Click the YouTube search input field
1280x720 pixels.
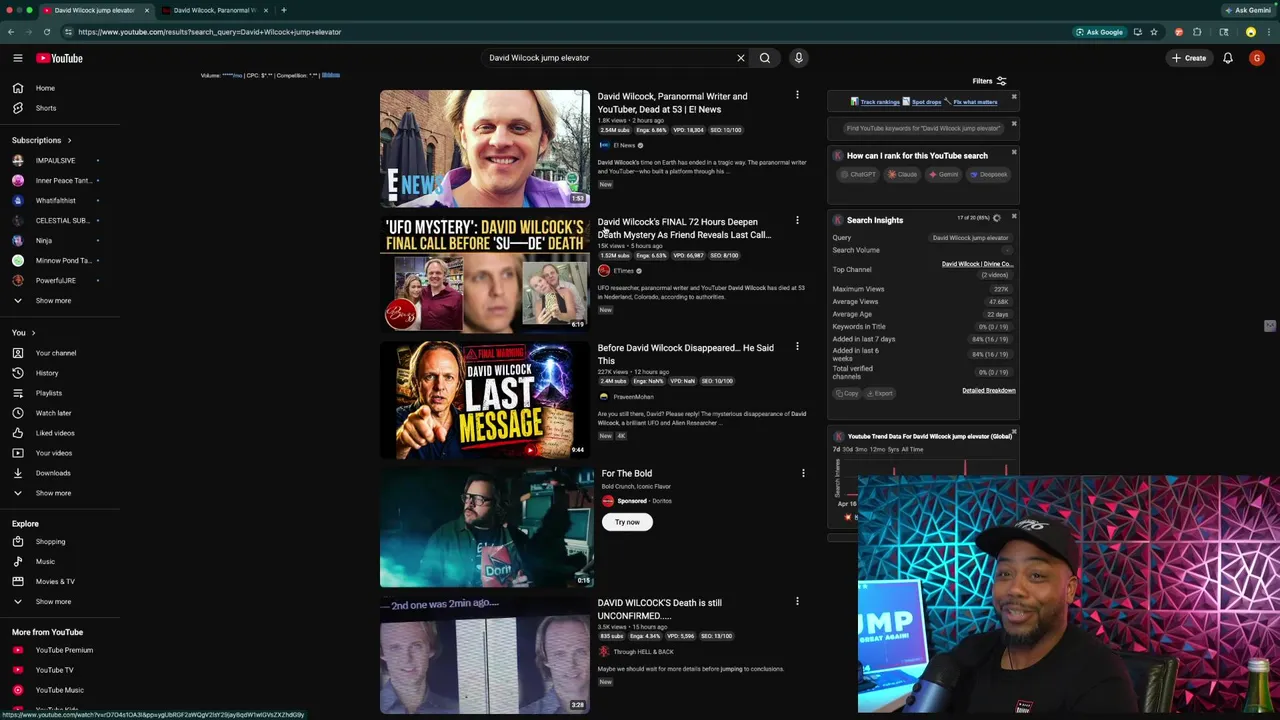(608, 58)
